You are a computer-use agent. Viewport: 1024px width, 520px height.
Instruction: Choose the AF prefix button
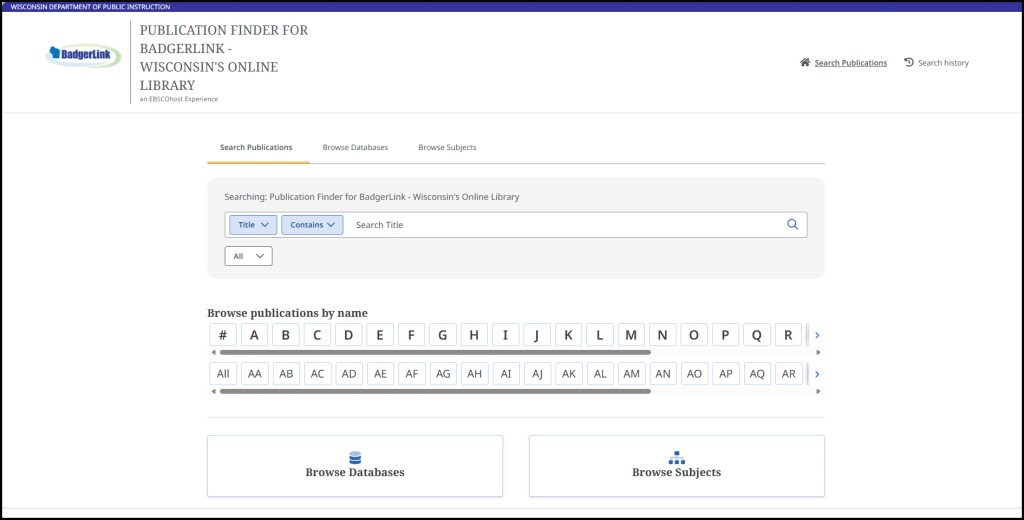tap(412, 374)
